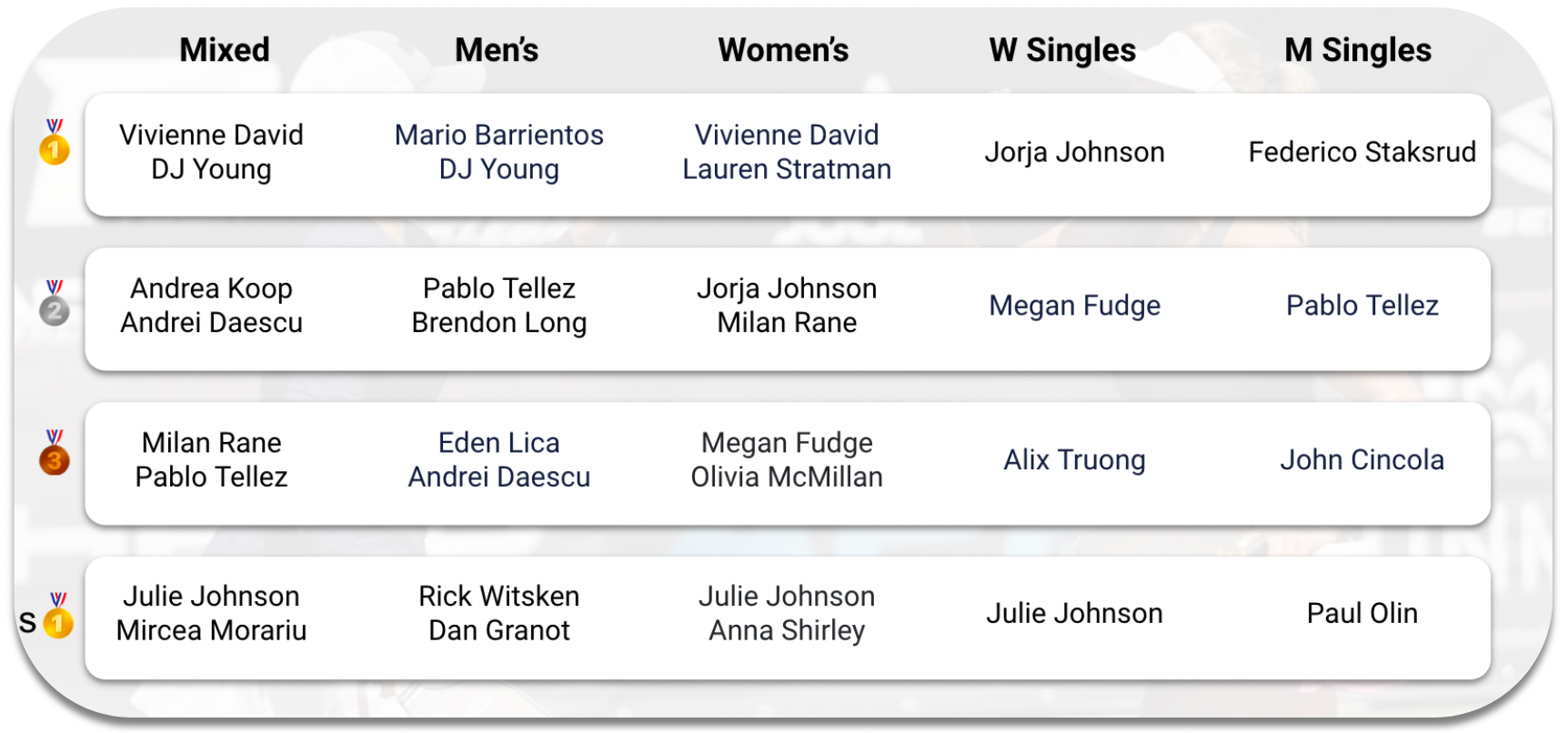Select the M Singles column header
Viewport: 1568px width, 733px height.
1358,50
